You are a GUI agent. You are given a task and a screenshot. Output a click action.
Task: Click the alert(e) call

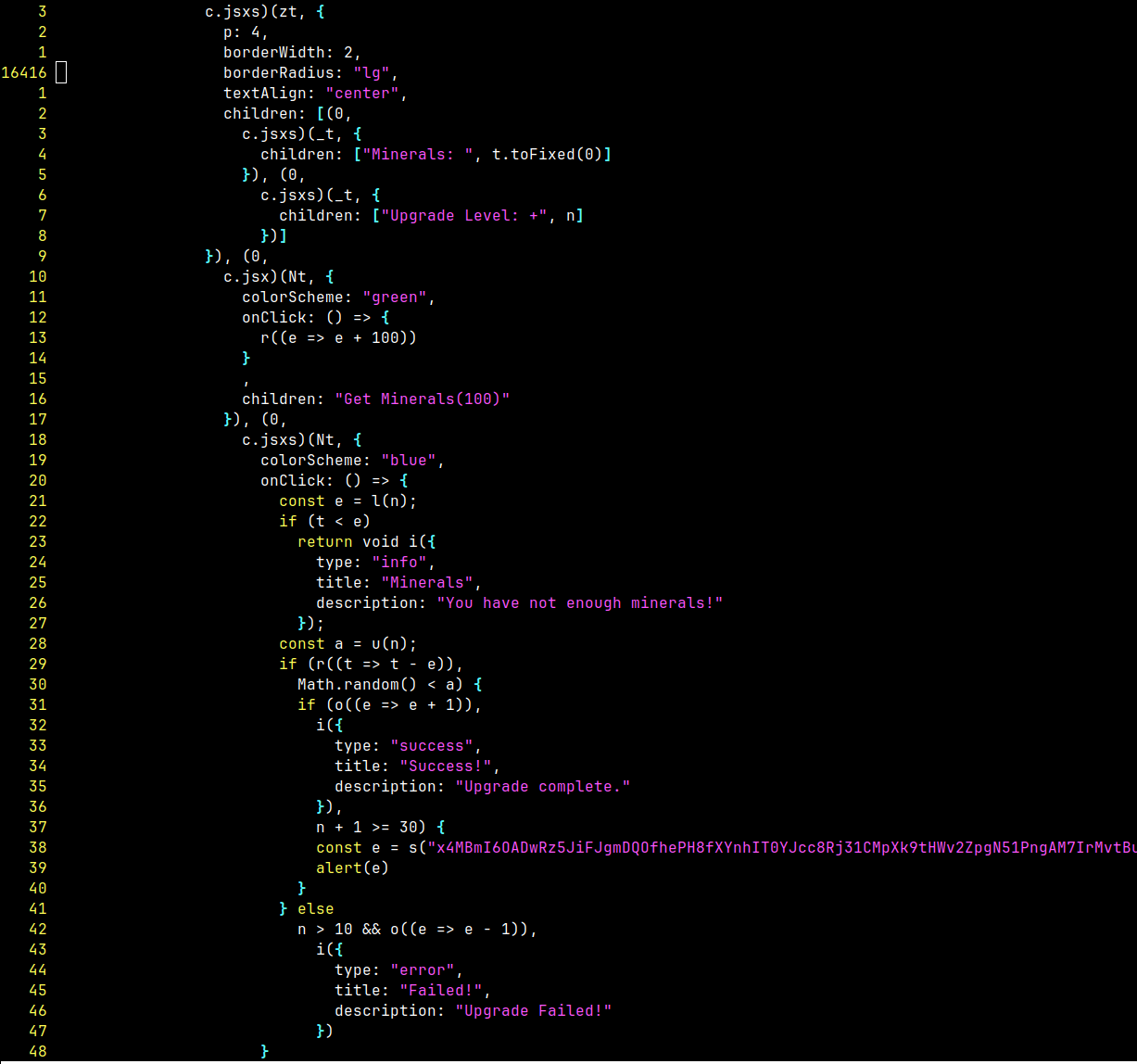coord(352,868)
